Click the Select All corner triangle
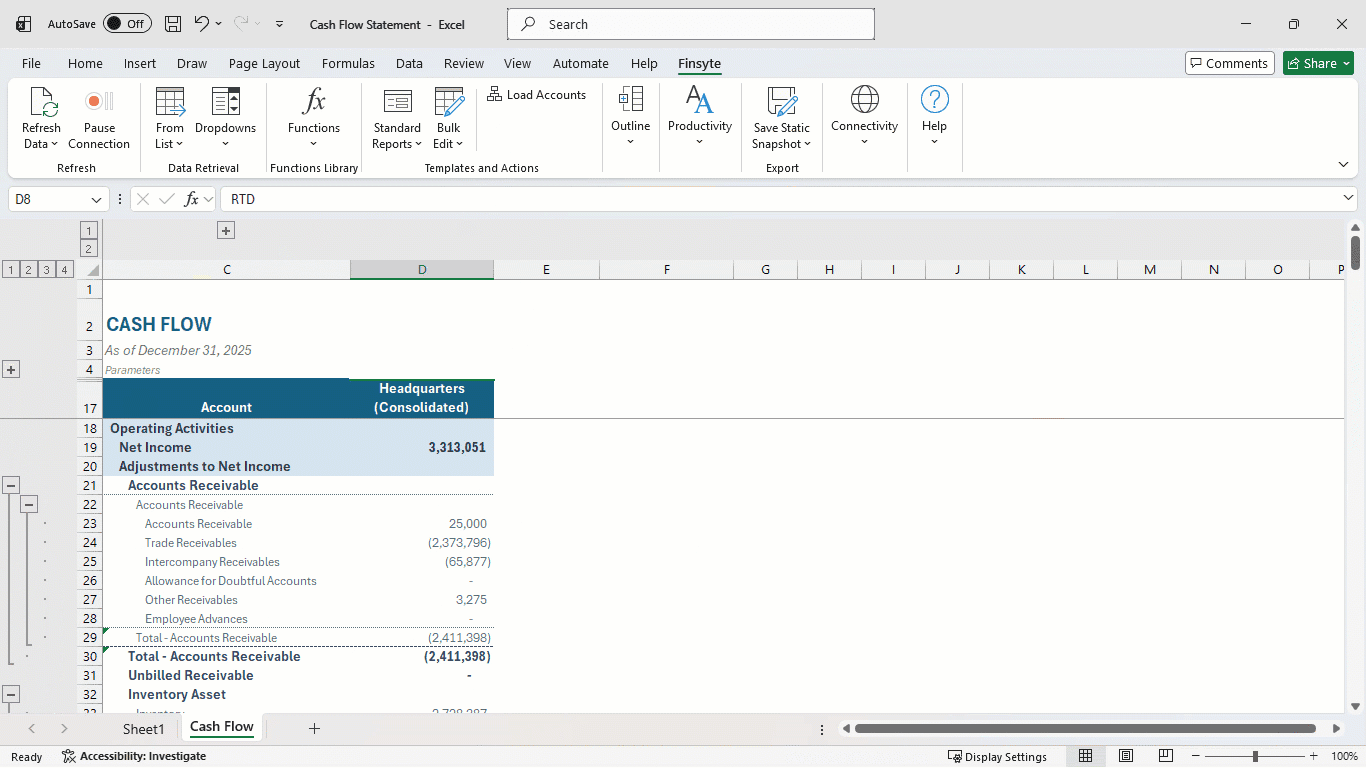 tap(92, 270)
